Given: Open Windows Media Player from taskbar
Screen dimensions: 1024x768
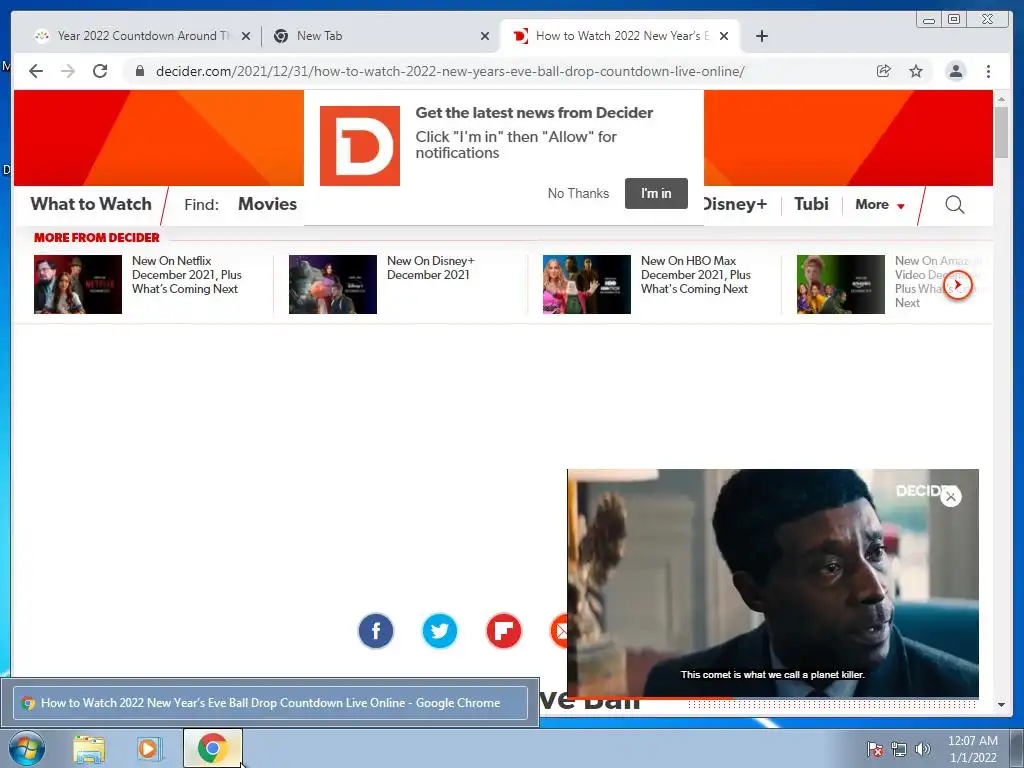Looking at the screenshot, I should (x=148, y=749).
